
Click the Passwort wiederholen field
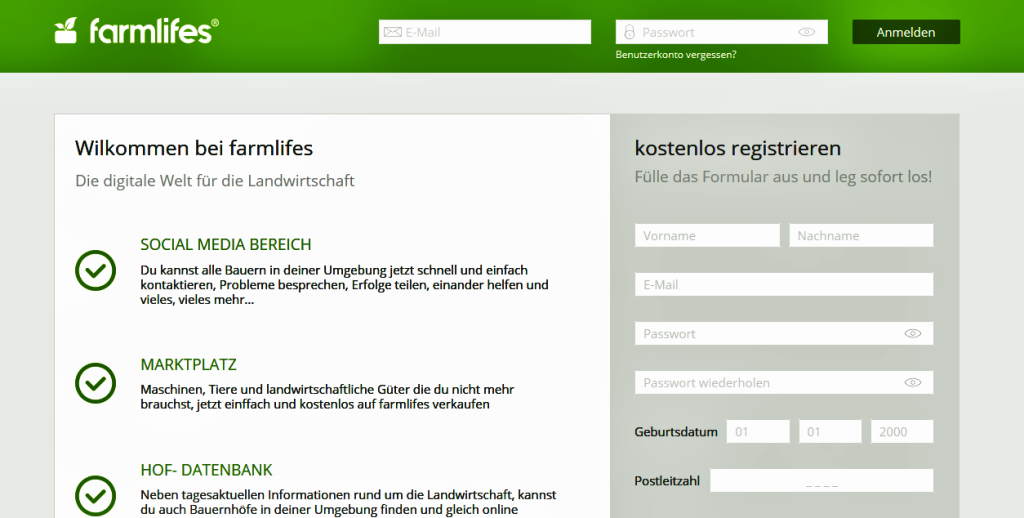coord(784,383)
